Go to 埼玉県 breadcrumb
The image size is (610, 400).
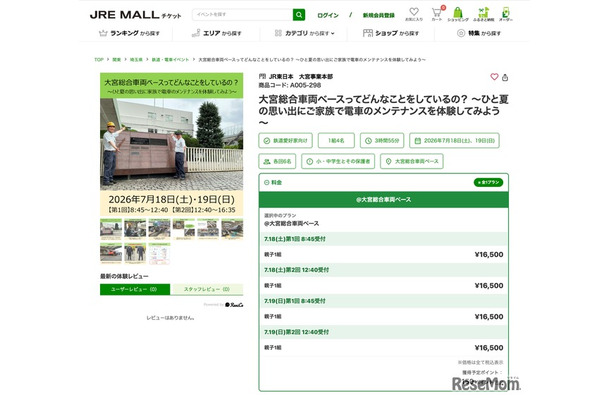pyautogui.click(x=136, y=60)
